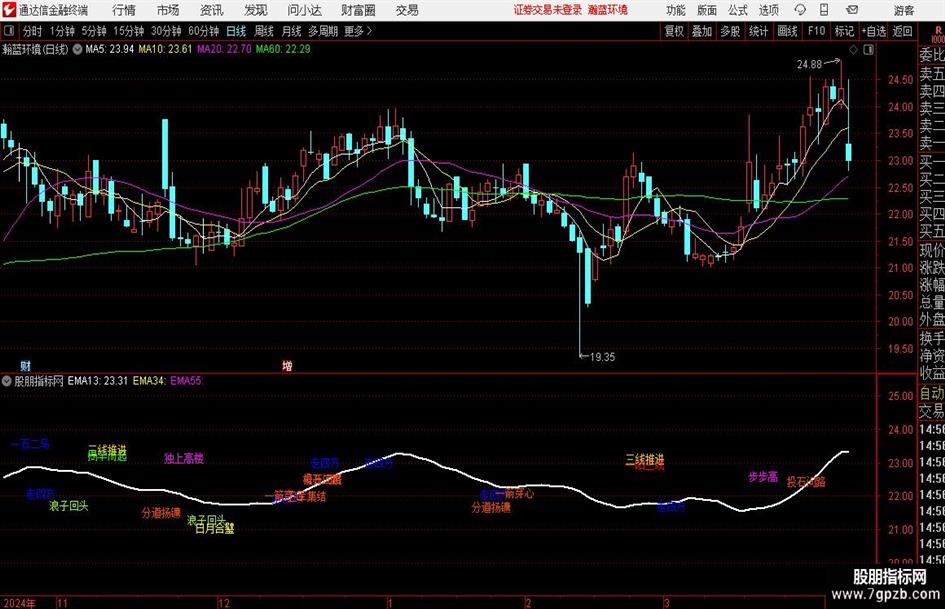Select the 周线 weekly period tab

(x=263, y=31)
